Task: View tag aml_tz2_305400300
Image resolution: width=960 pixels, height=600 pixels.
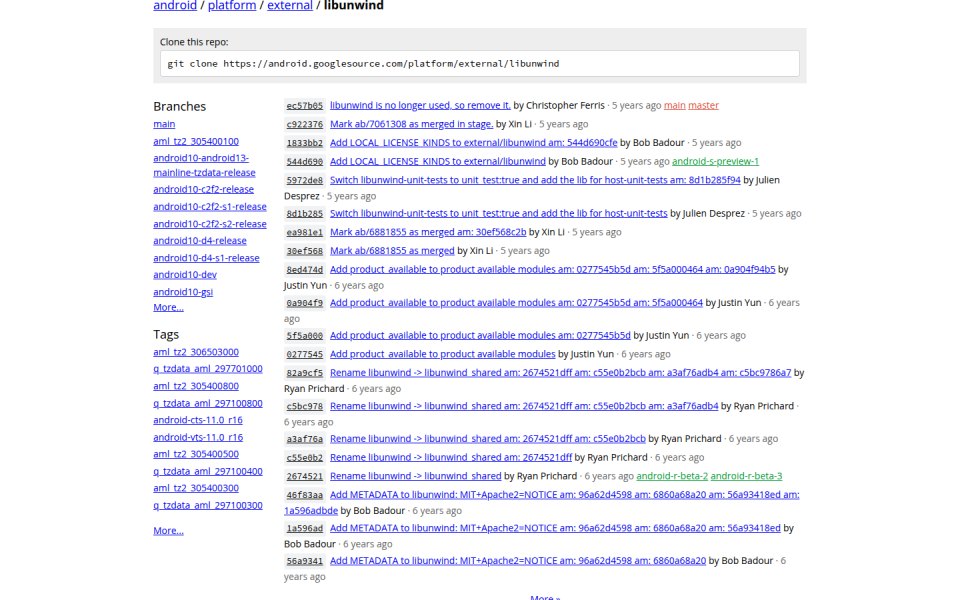Action: point(196,488)
